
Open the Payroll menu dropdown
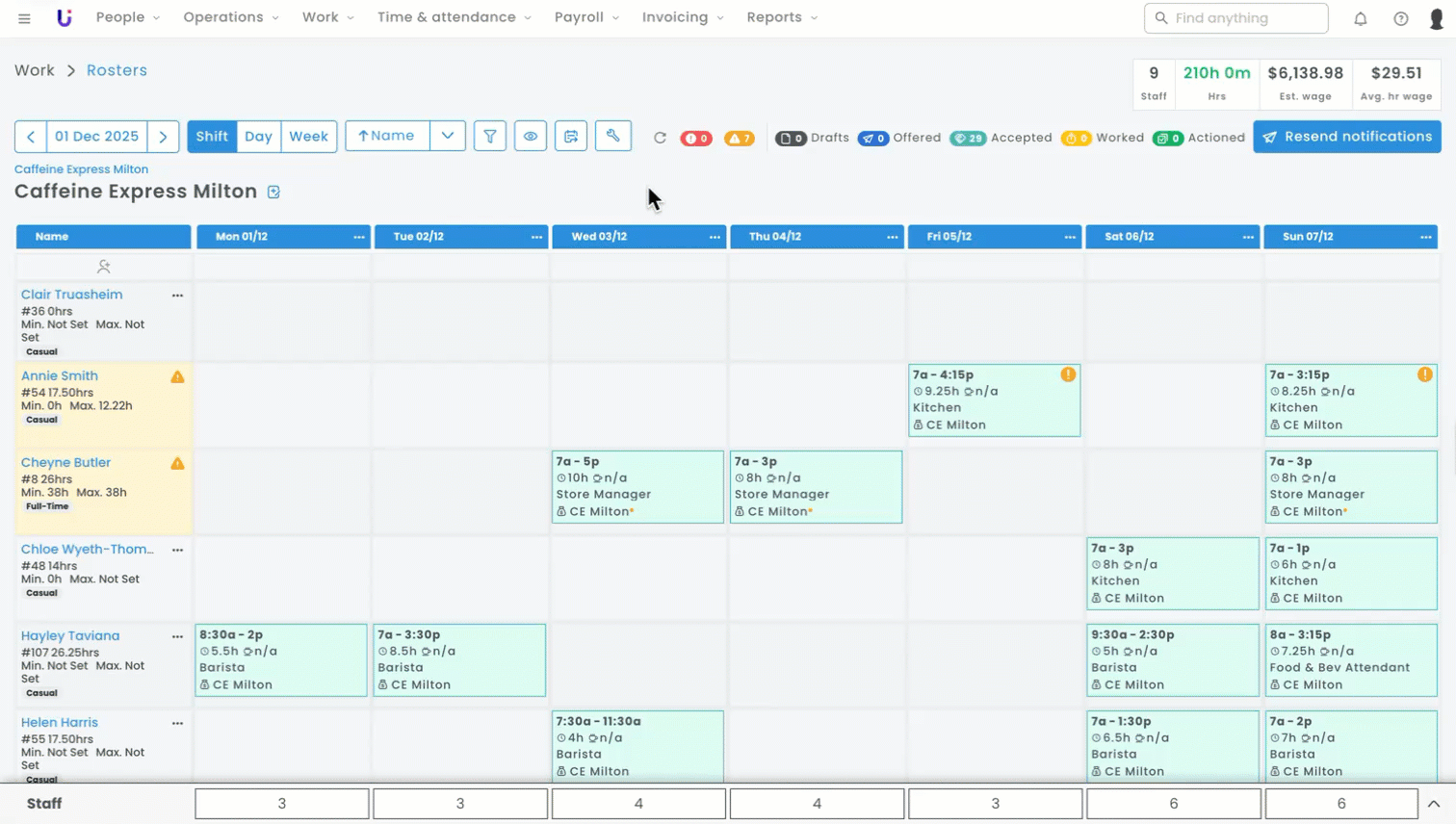(x=586, y=17)
